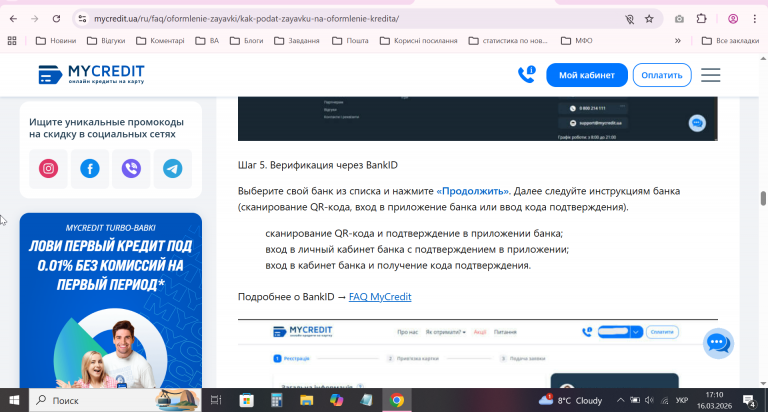Open the статистика по нов... bookmark folder
The image size is (768, 412).
(x=508, y=41)
